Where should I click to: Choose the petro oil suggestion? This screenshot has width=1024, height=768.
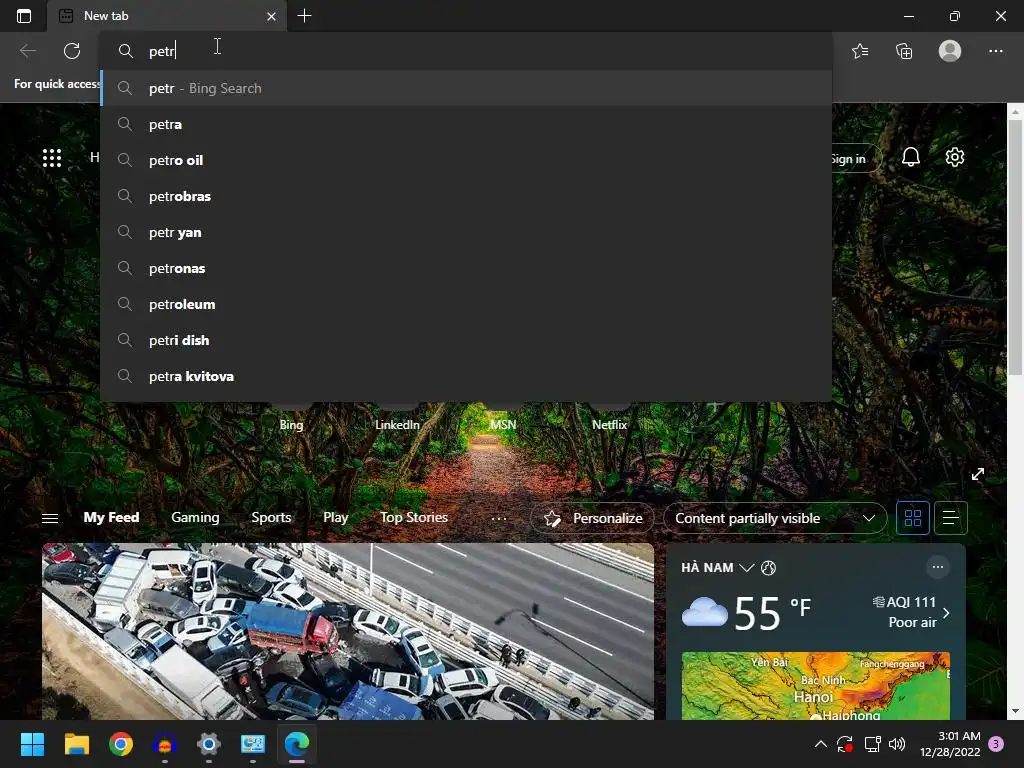point(466,160)
